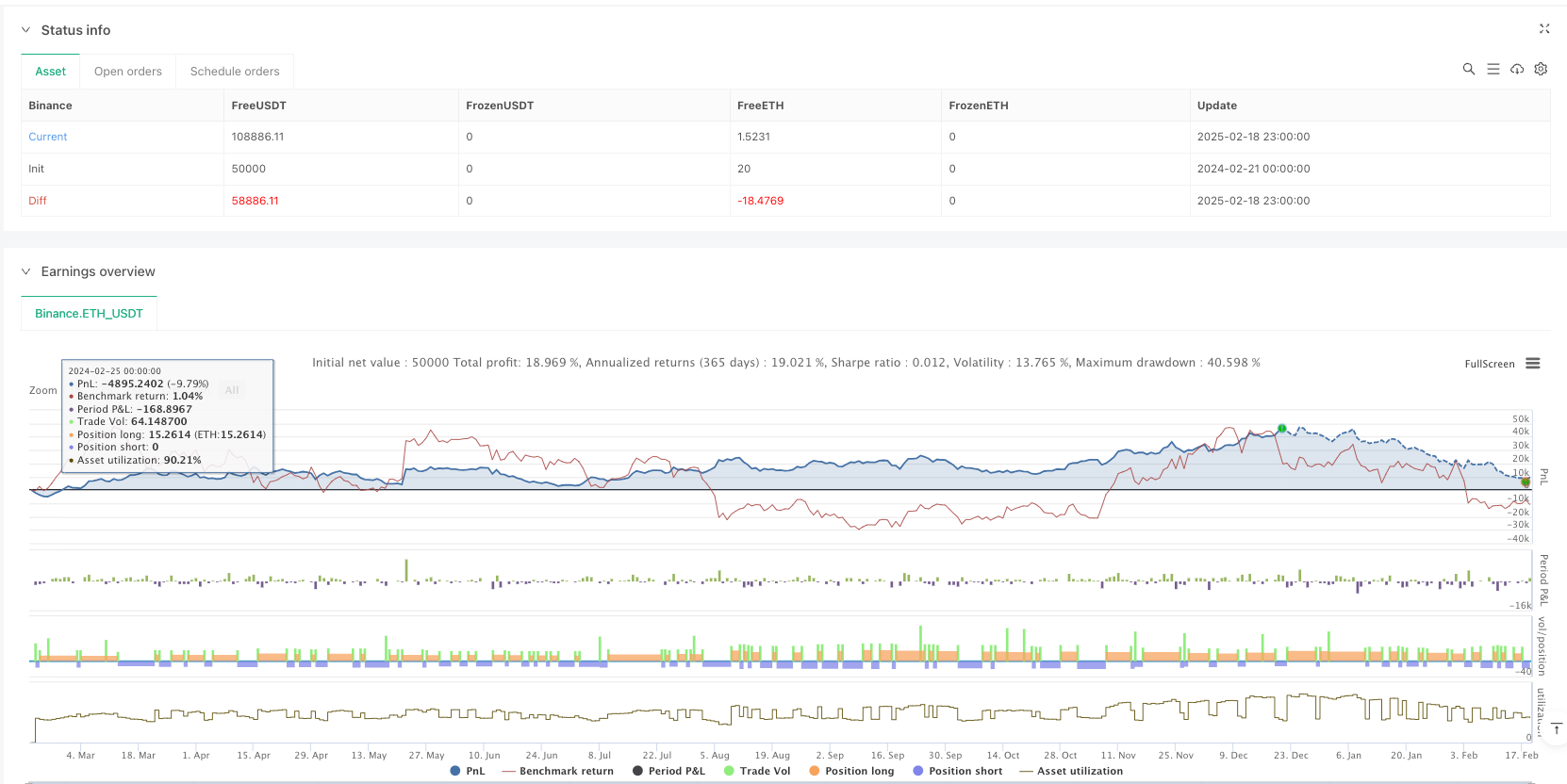Select the Binance.ETH_USDT tab
This screenshot has height=784, width=1567.
pyautogui.click(x=90, y=314)
